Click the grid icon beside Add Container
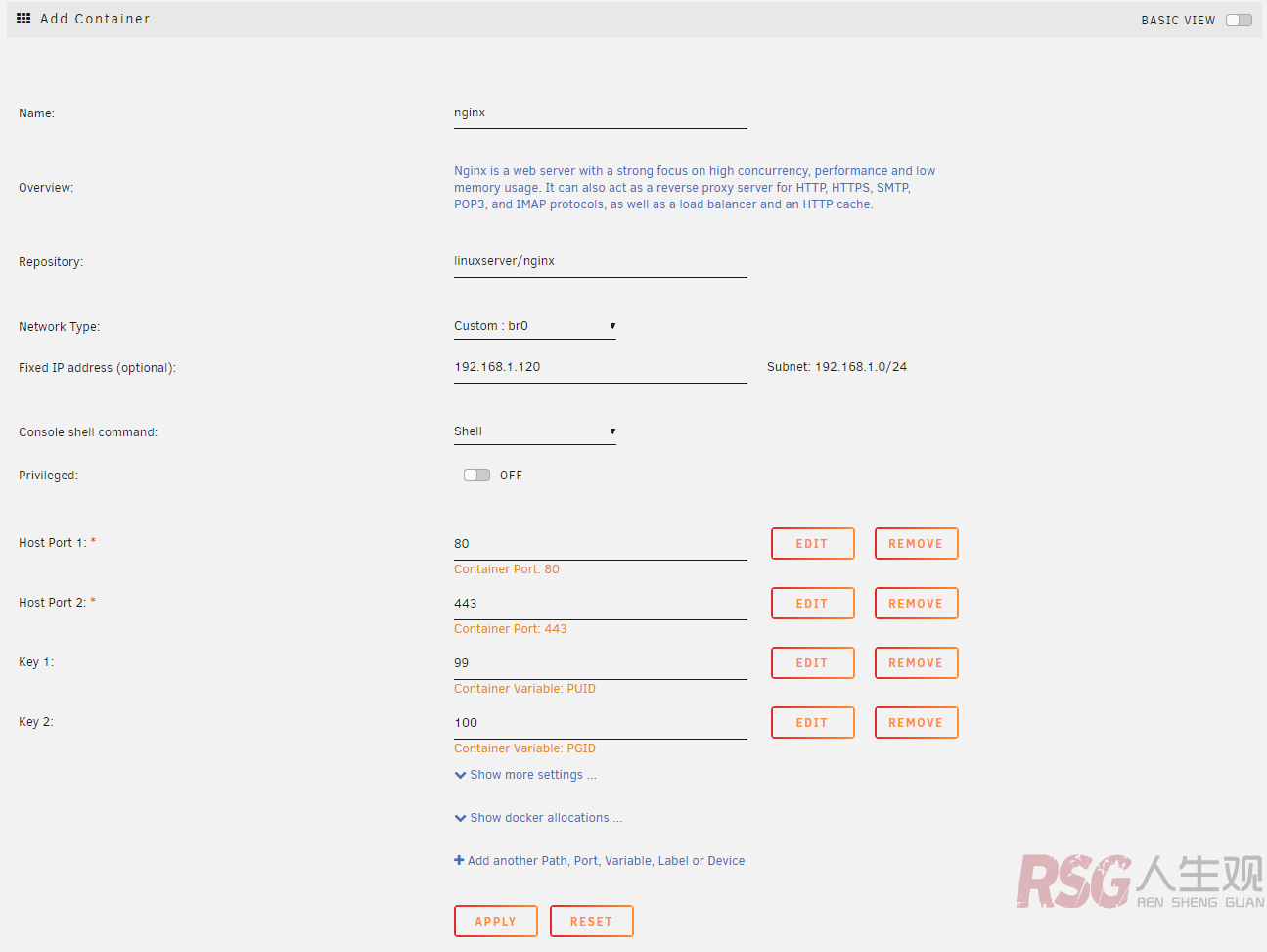This screenshot has width=1267, height=952. pos(23,19)
